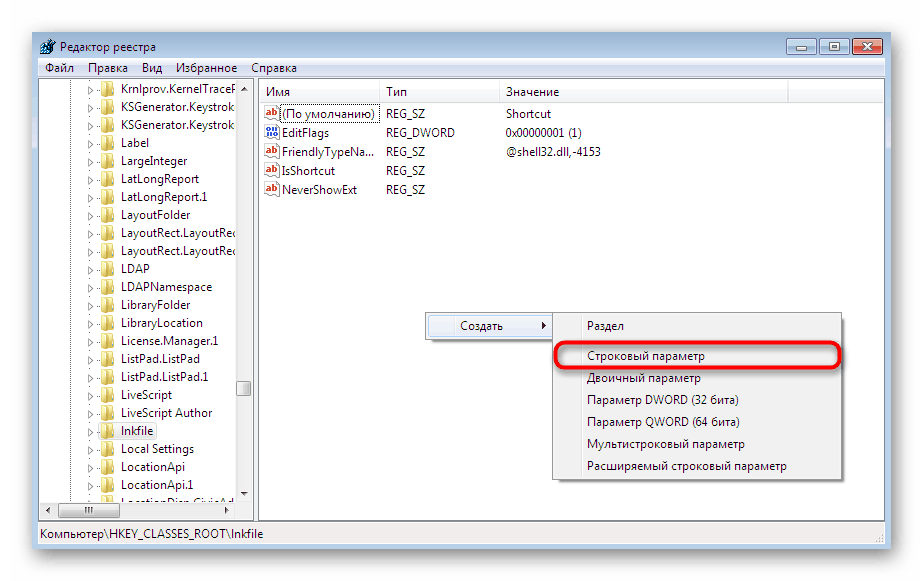This screenshot has height=581, width=923.
Task: Choose Мультистроковый параметр from the submenu
Action: [697, 444]
